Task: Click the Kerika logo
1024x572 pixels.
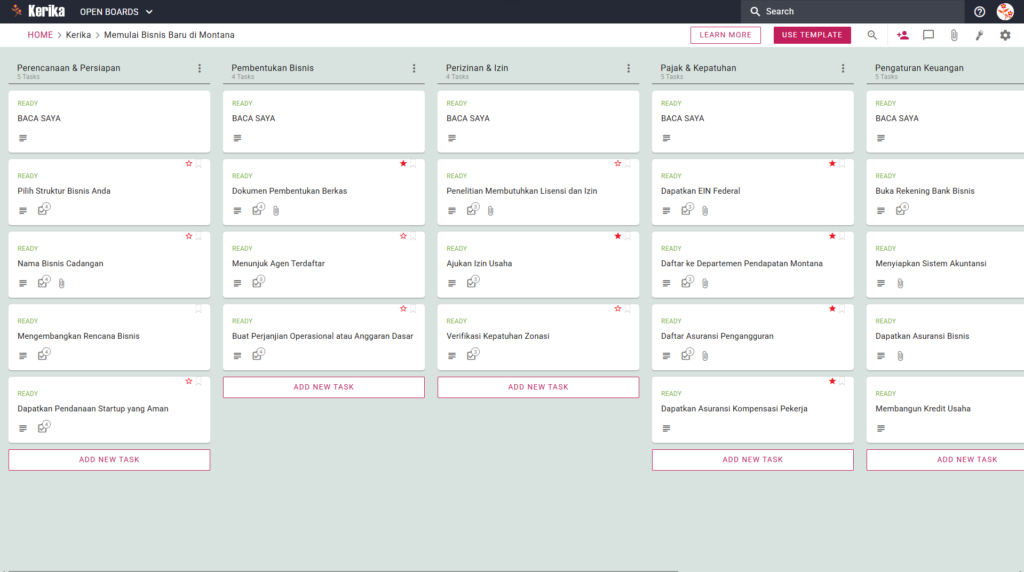Action: click(x=38, y=11)
